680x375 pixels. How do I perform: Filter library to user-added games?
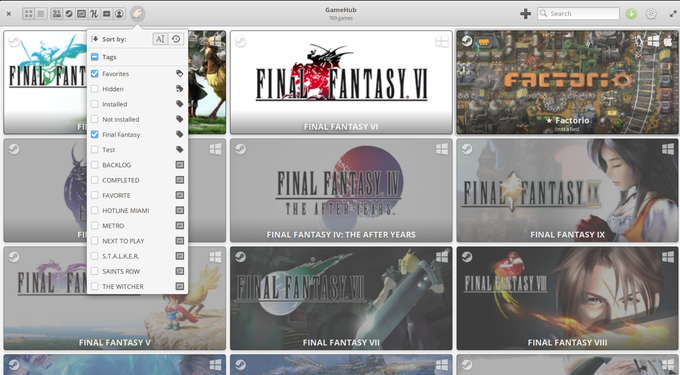[119, 14]
